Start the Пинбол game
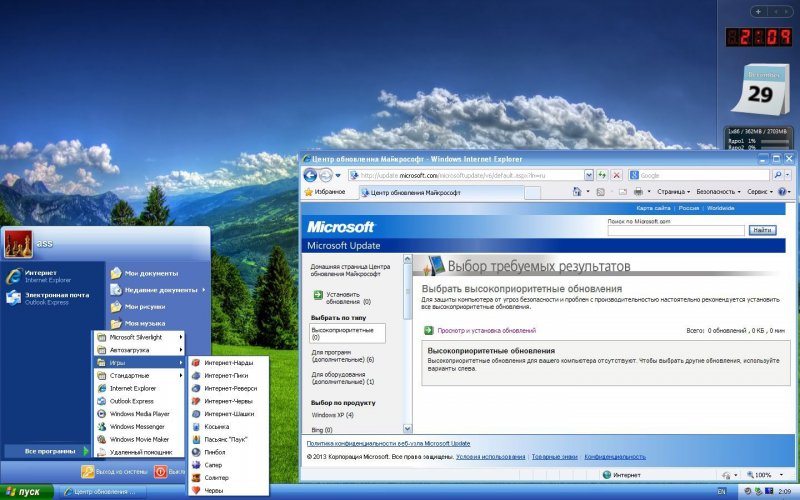The height and width of the screenshot is (500, 800). (x=229, y=452)
